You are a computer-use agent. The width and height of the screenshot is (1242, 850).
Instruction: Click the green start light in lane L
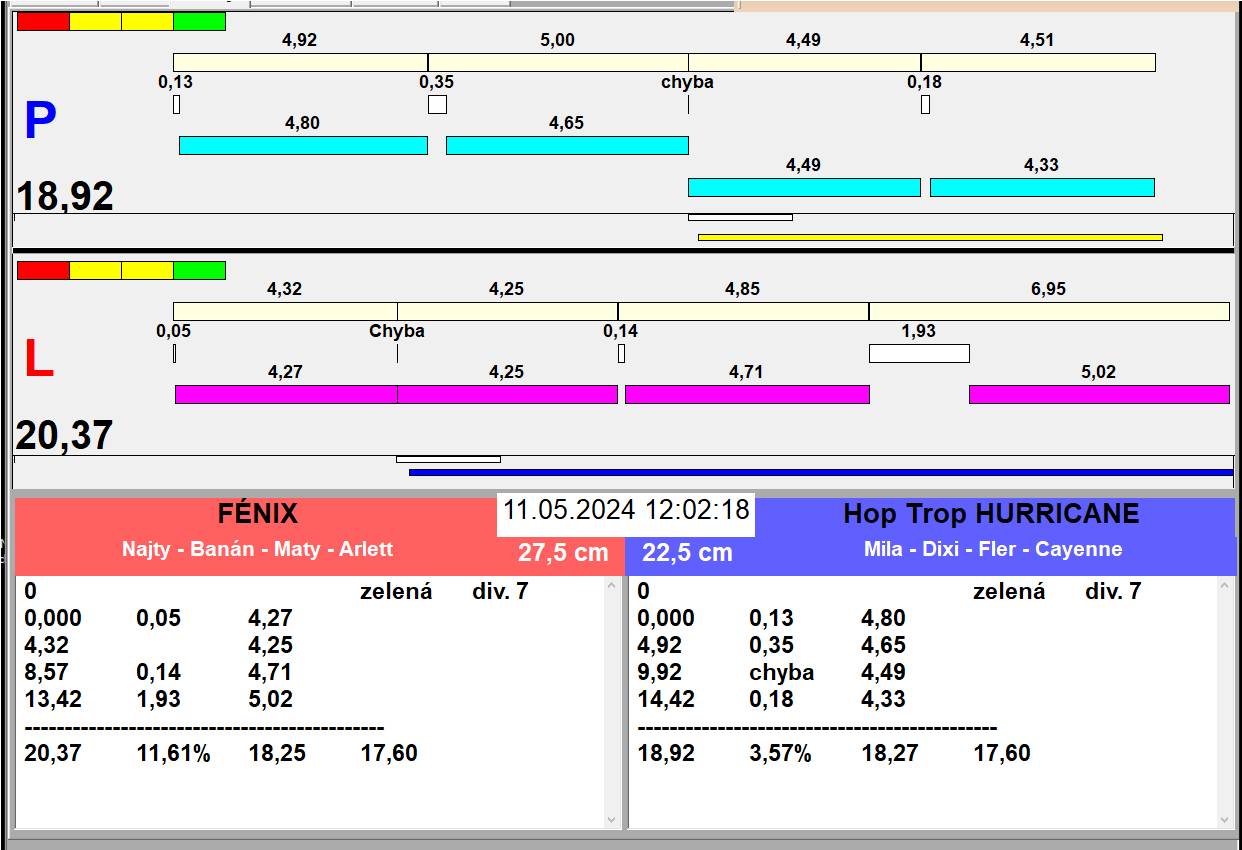199,270
